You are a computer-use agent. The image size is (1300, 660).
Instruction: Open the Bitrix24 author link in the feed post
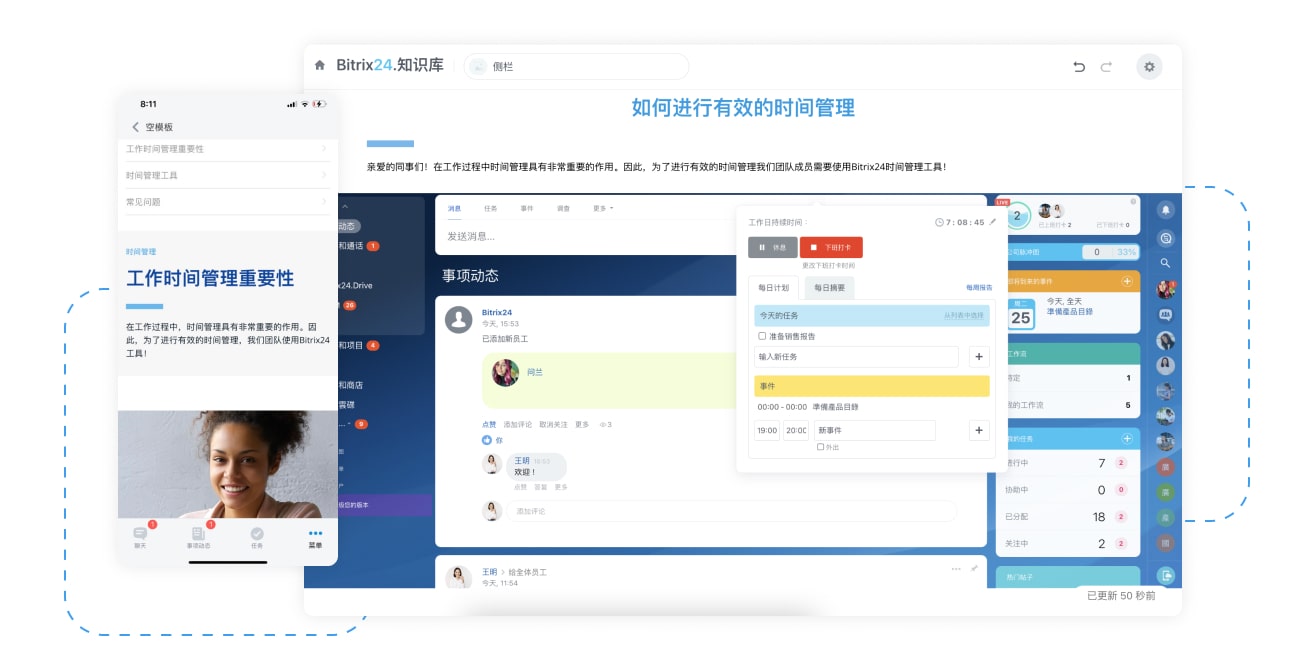(x=497, y=312)
